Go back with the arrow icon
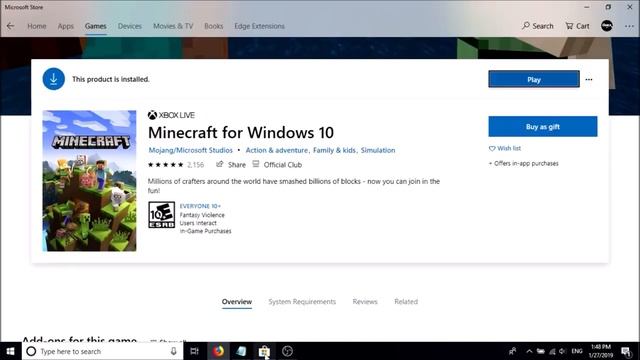The height and width of the screenshot is (360, 640). pos(11,26)
